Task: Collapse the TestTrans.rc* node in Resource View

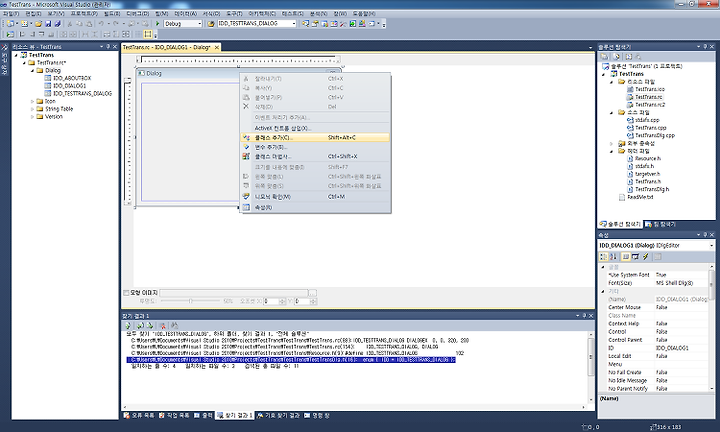Action: coord(24,62)
